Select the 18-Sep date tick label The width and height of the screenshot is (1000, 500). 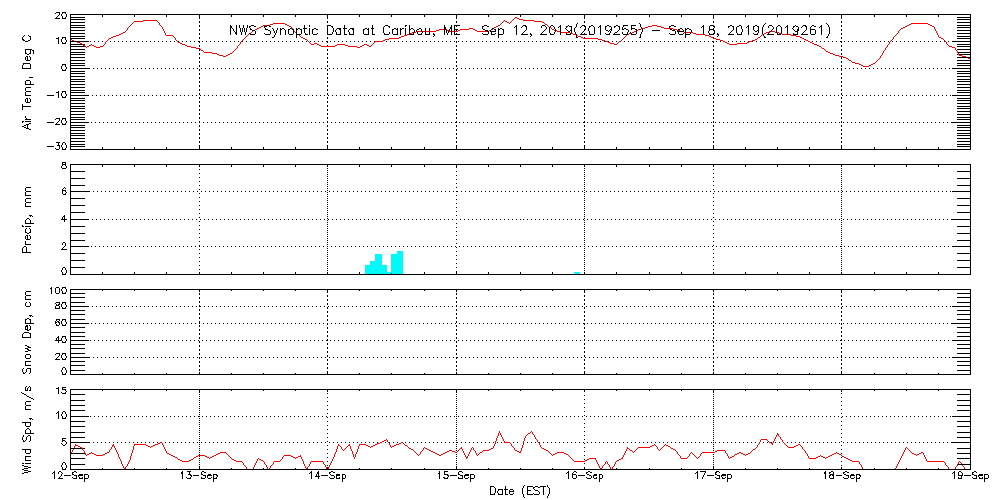click(x=842, y=478)
